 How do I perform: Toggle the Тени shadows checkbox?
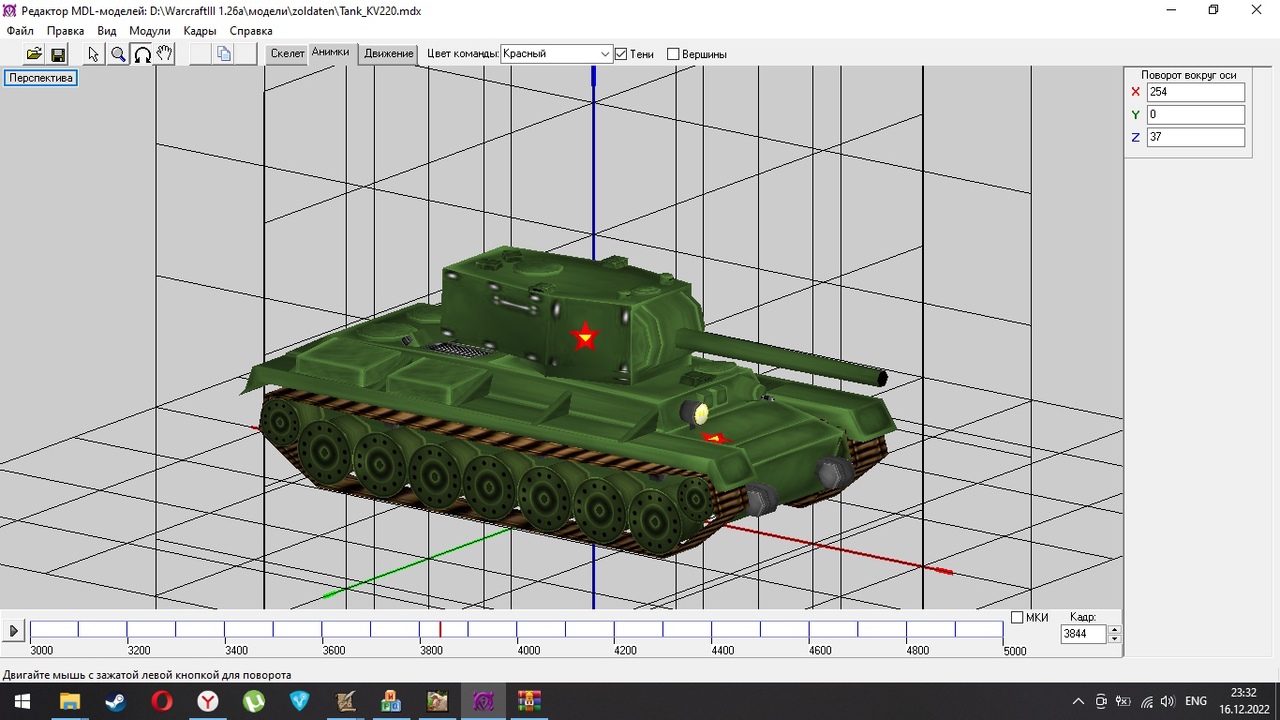pyautogui.click(x=621, y=54)
